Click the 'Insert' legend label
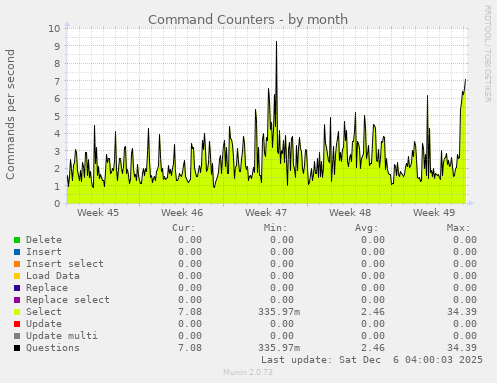497x383 pixels. tap(44, 252)
